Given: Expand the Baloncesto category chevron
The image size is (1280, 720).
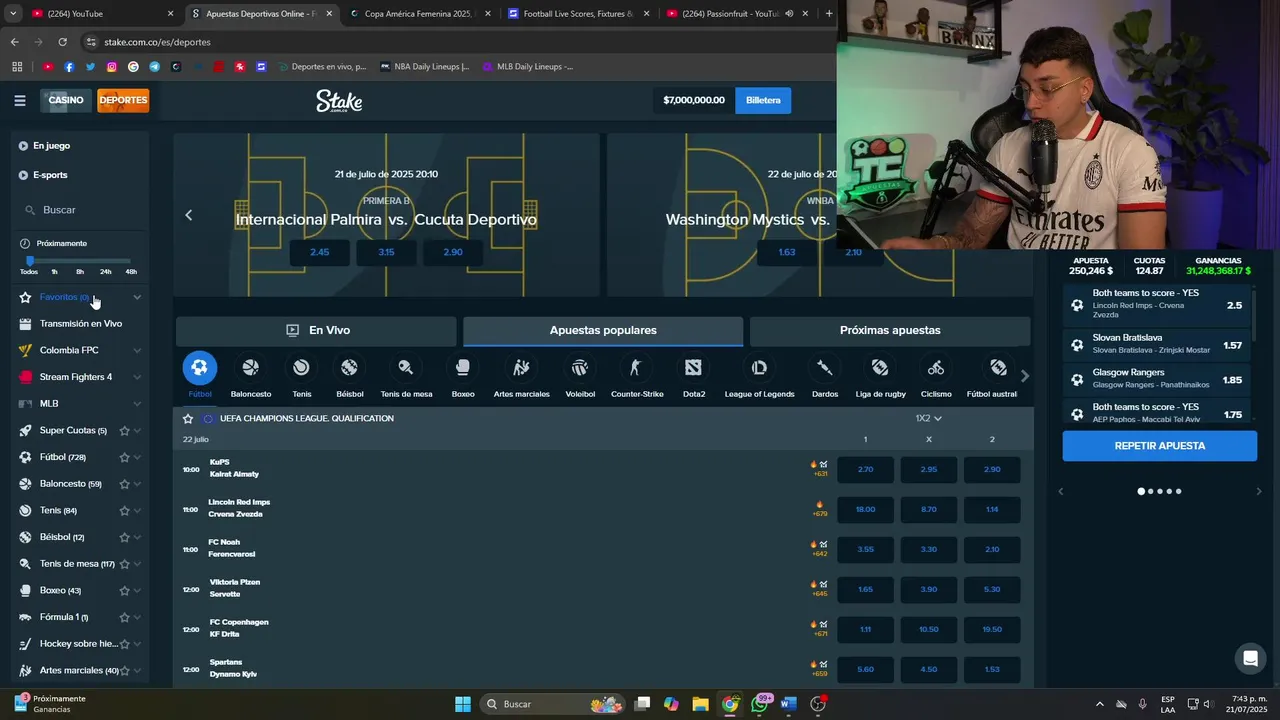Looking at the screenshot, I should tap(137, 484).
